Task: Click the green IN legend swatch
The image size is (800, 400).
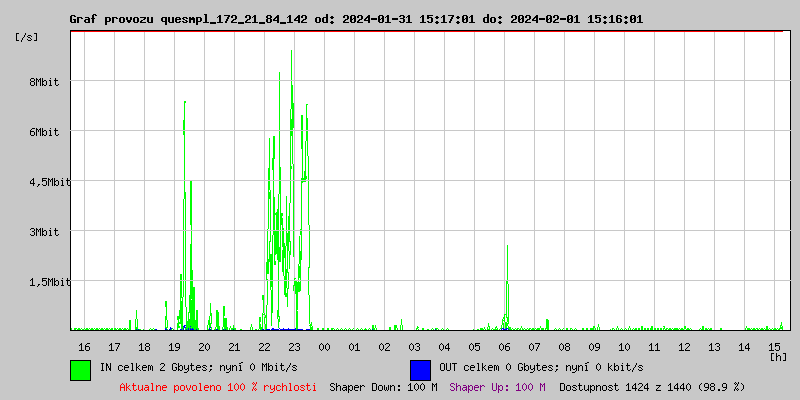Action: [x=81, y=369]
